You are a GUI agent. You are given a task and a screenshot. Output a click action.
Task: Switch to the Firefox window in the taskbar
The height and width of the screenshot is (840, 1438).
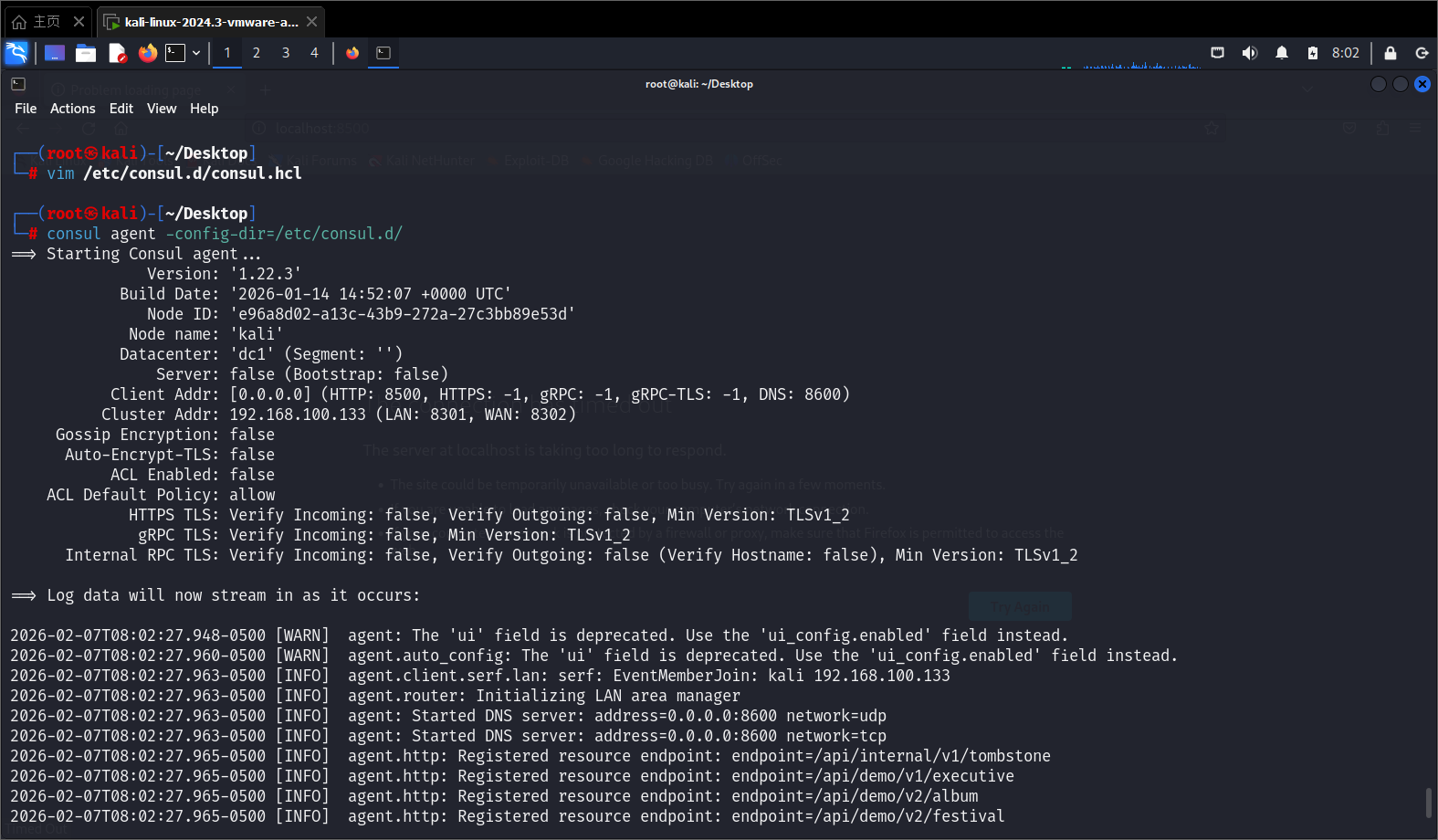coord(352,53)
